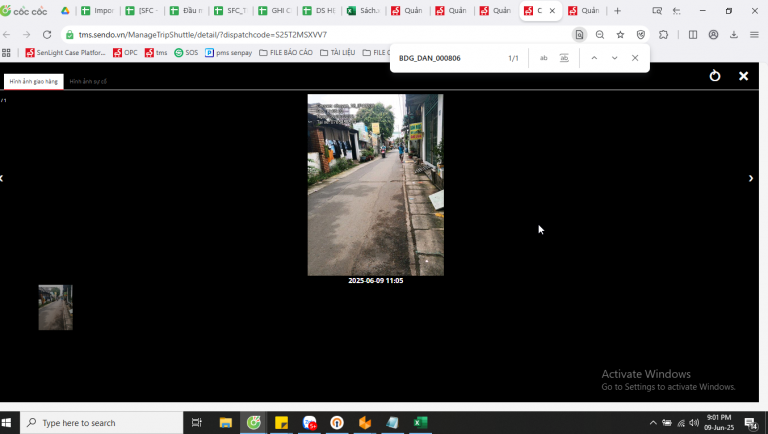
Task: Toggle the browser side panel
Action: (693, 35)
